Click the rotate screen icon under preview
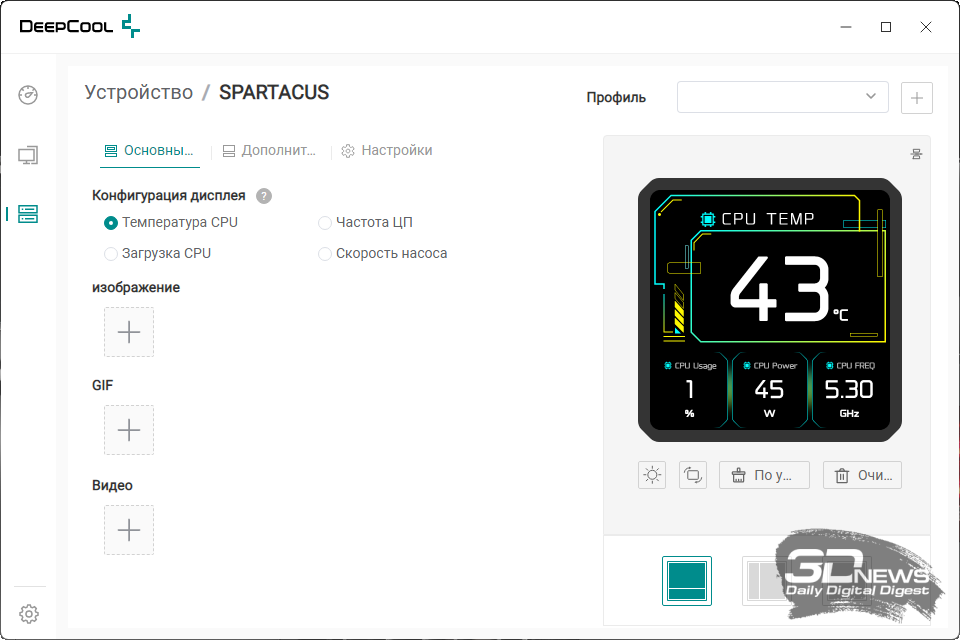960x640 pixels. pyautogui.click(x=692, y=475)
